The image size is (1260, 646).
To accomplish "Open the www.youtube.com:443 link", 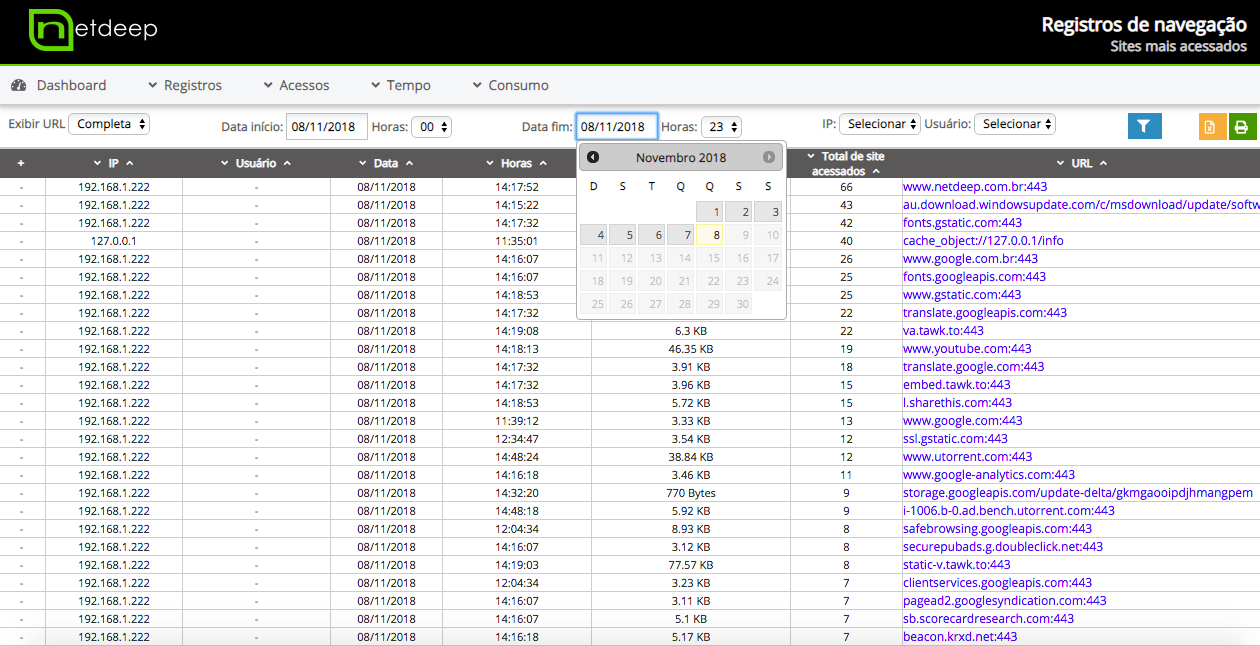I will 966,349.
